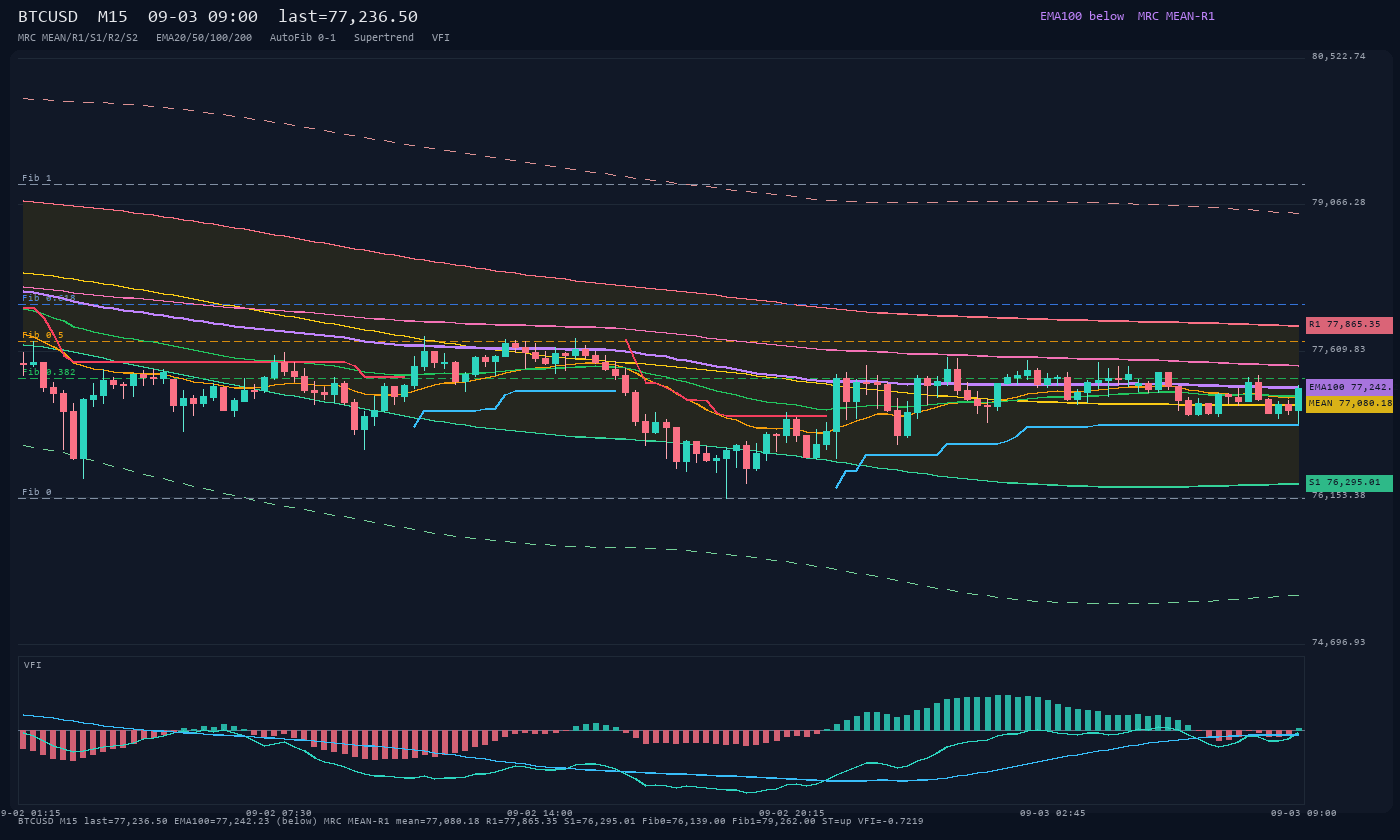
Task: Click the Fib 0.618 level label
Action: coord(49,298)
